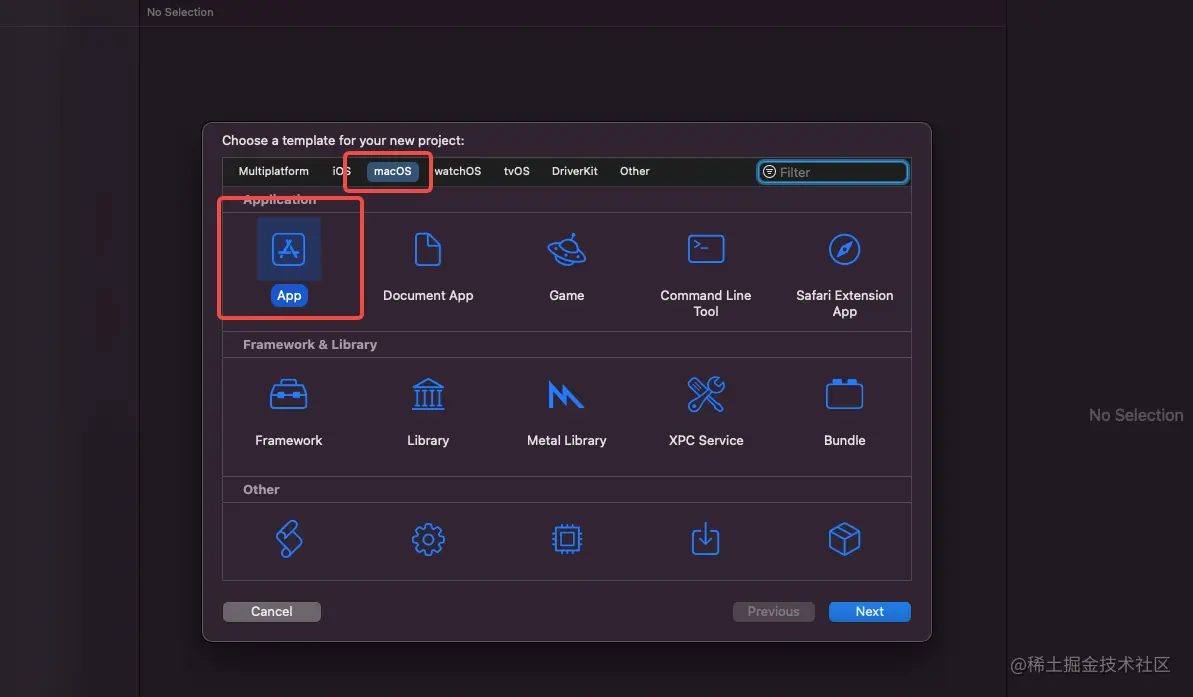Pick the Command Line Tool template
This screenshot has height=697, width=1193.
point(705,250)
